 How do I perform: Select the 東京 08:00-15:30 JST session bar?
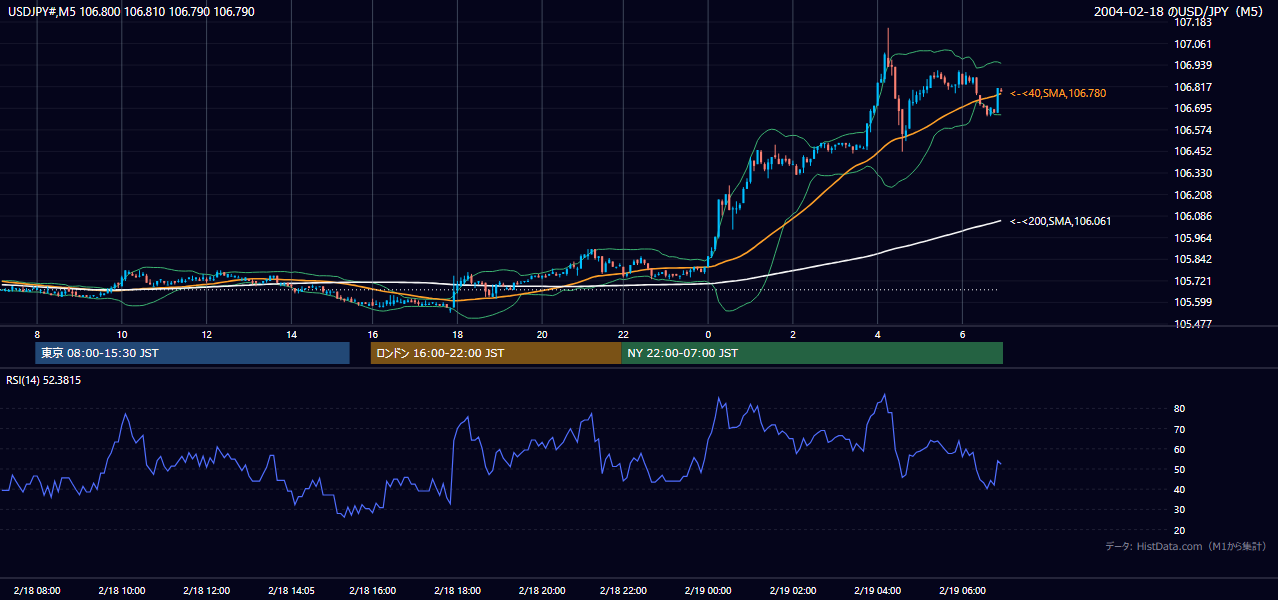pos(192,353)
